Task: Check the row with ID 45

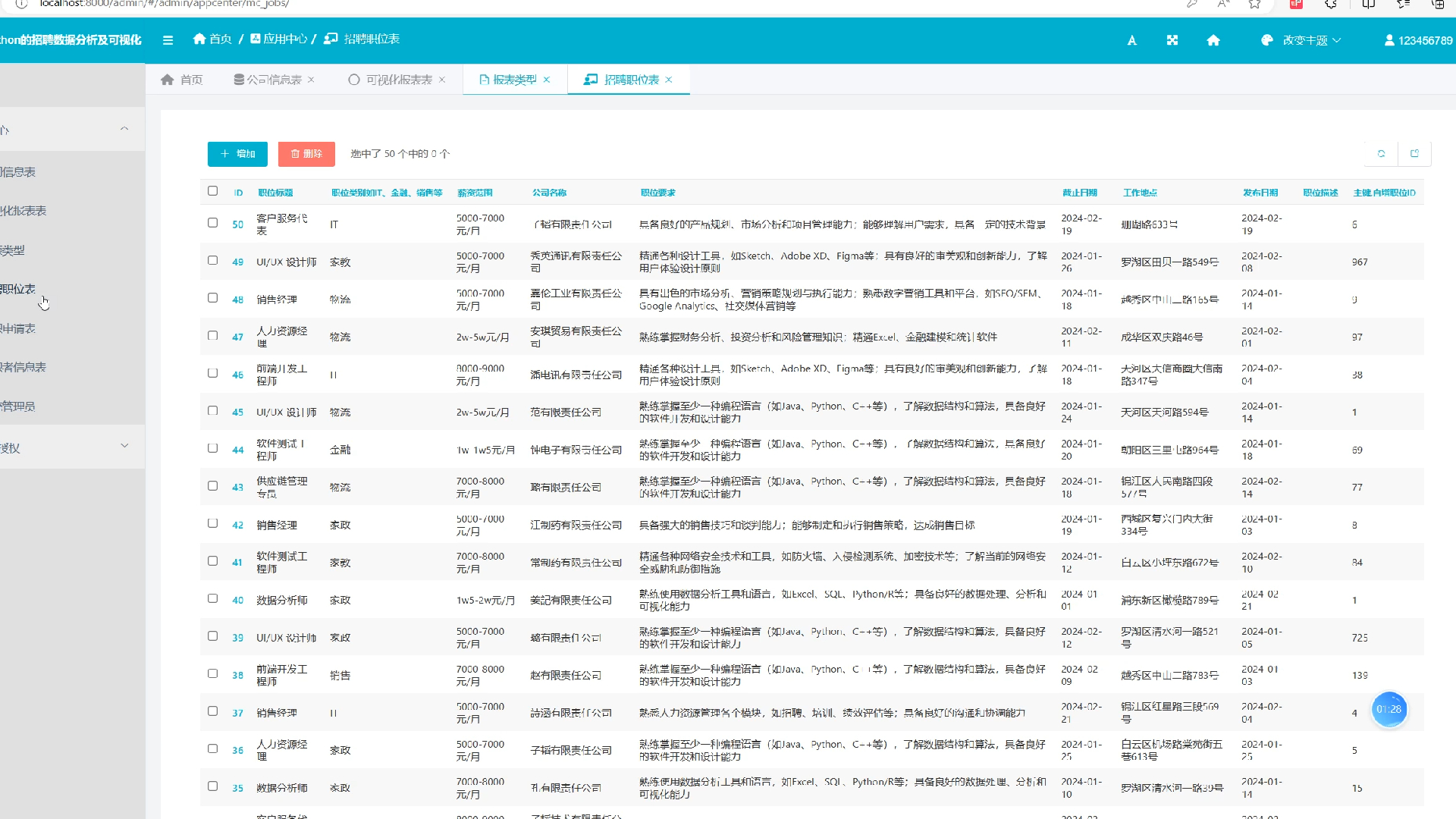Action: [x=213, y=411]
